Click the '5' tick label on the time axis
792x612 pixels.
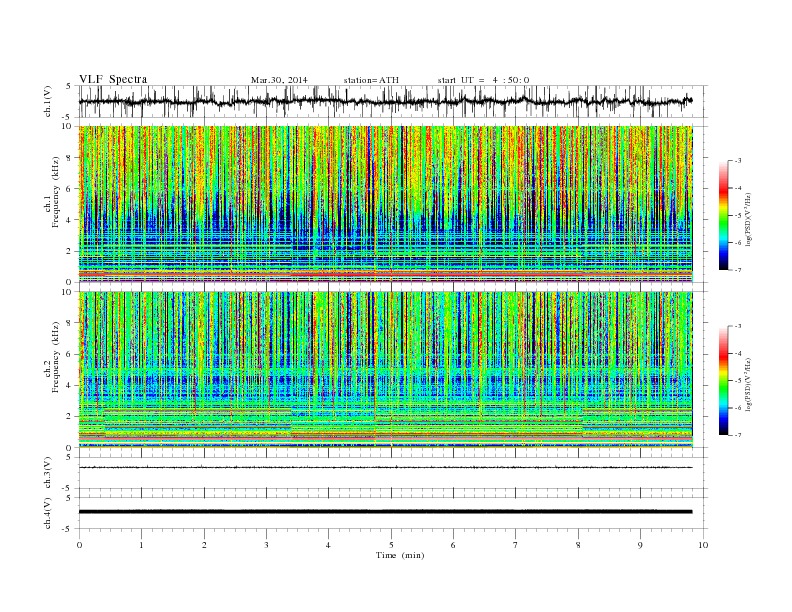pos(391,545)
